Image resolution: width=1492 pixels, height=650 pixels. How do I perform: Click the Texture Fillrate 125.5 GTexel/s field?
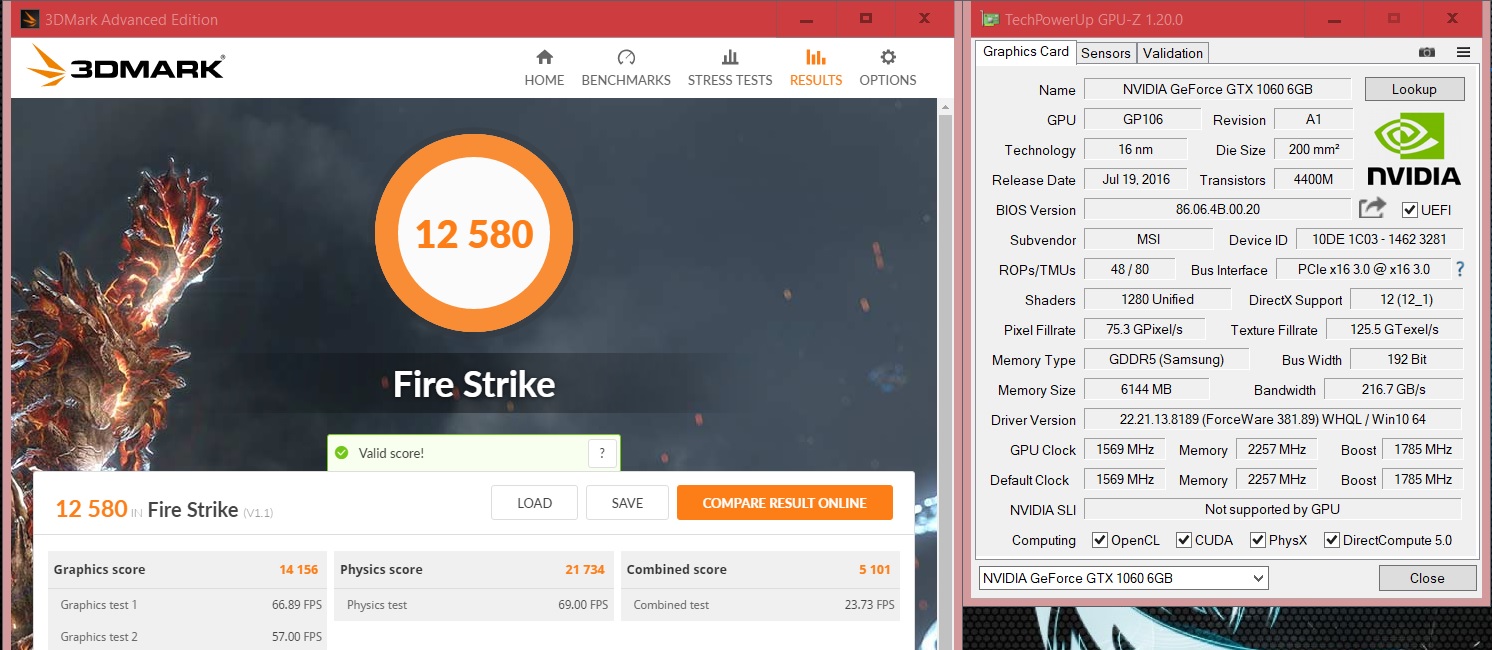[1394, 329]
